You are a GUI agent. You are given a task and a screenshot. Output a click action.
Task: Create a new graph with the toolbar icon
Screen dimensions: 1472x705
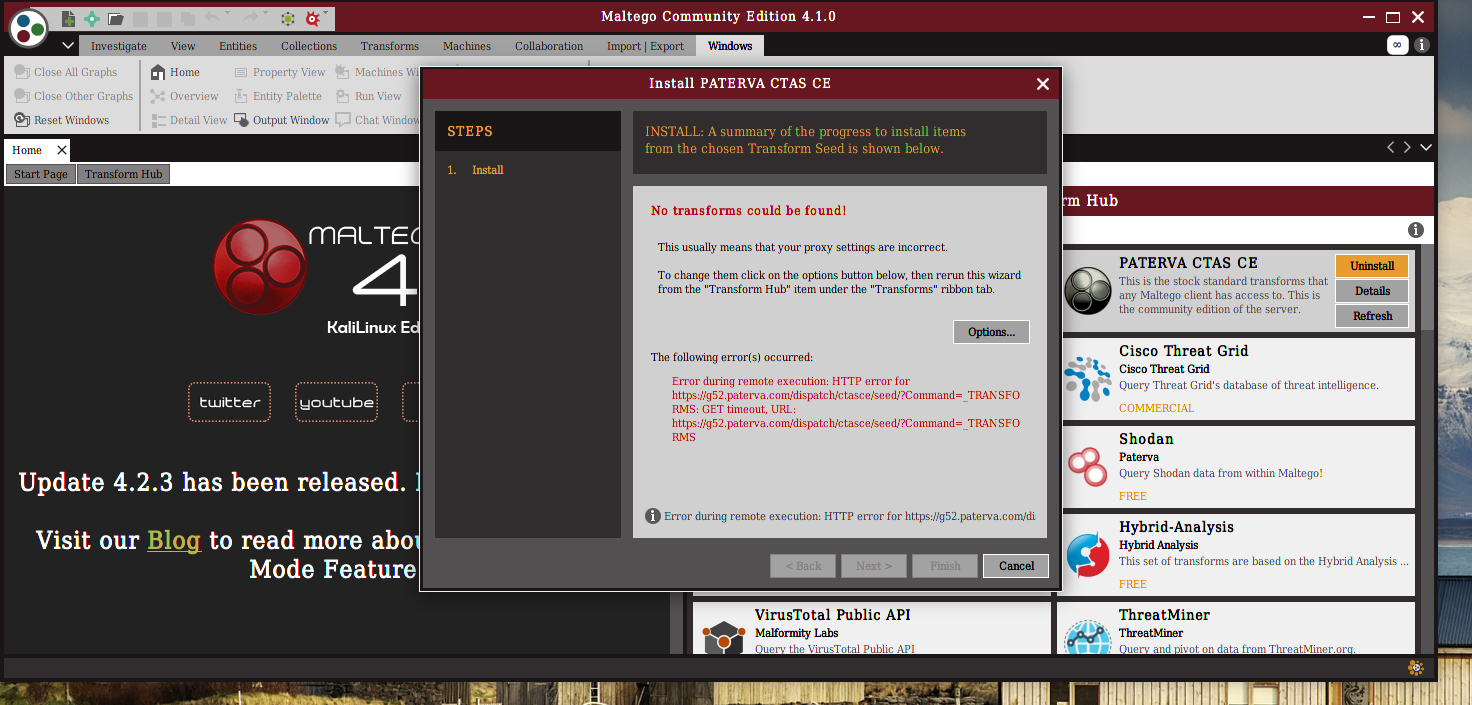pyautogui.click(x=69, y=18)
